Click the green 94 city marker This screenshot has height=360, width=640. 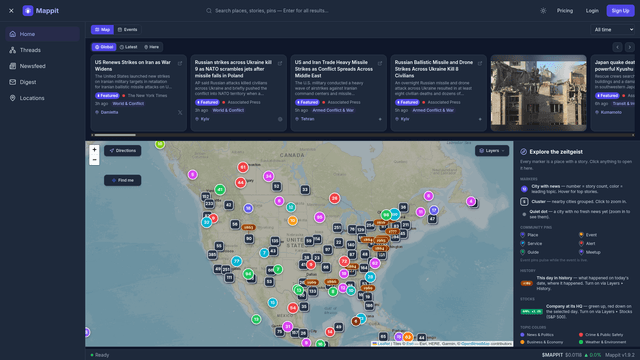pos(248,274)
